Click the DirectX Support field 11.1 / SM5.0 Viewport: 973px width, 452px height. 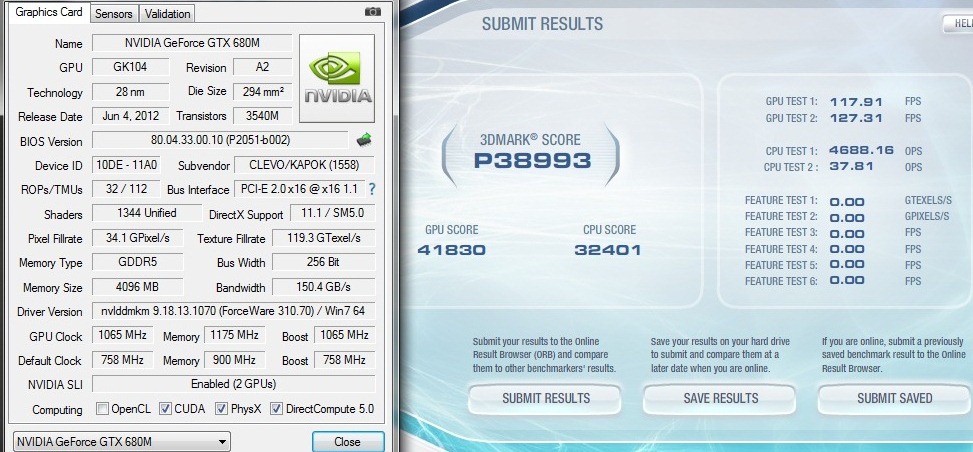(x=333, y=213)
